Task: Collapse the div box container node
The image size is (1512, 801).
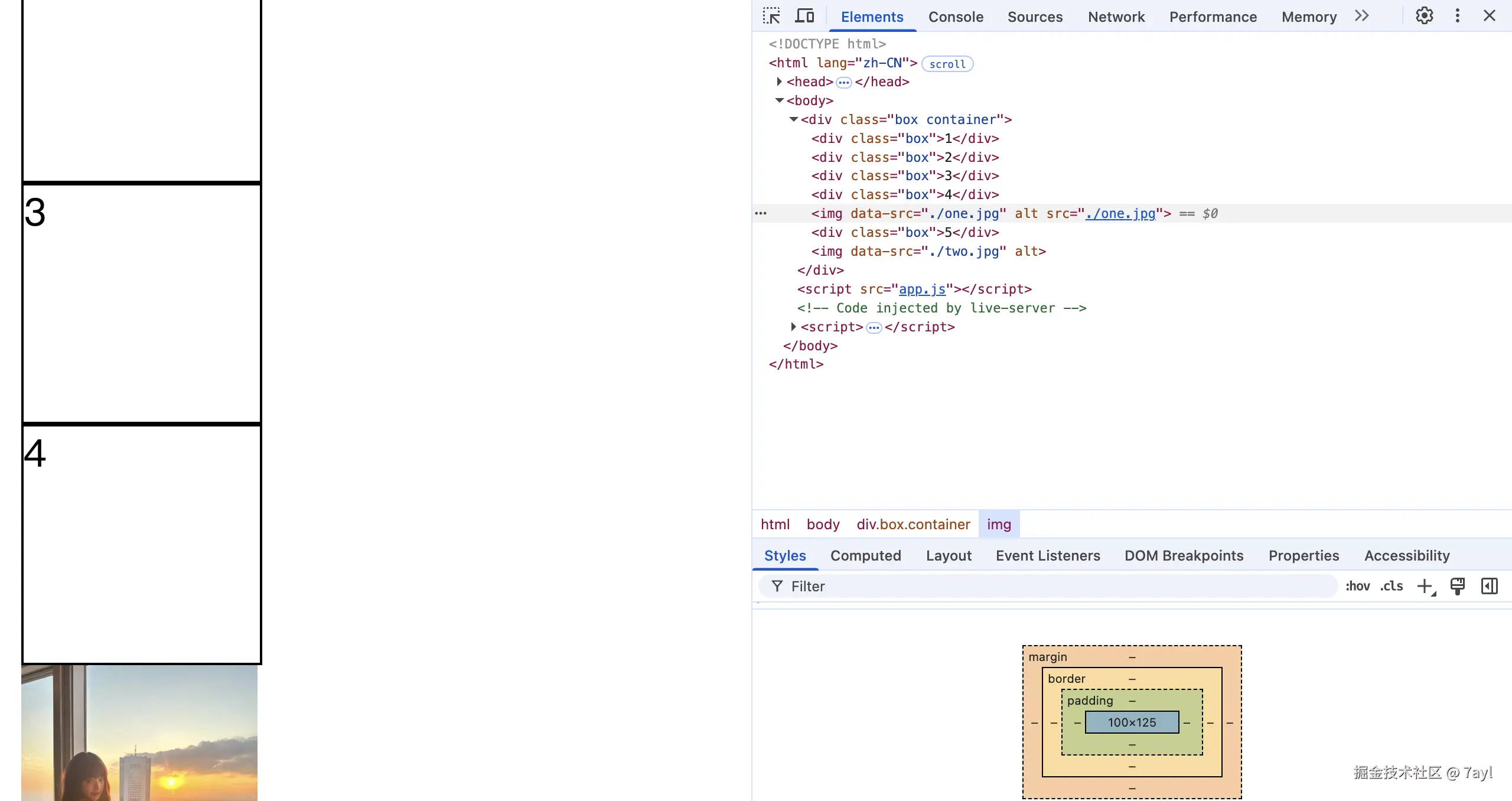Action: click(x=793, y=119)
